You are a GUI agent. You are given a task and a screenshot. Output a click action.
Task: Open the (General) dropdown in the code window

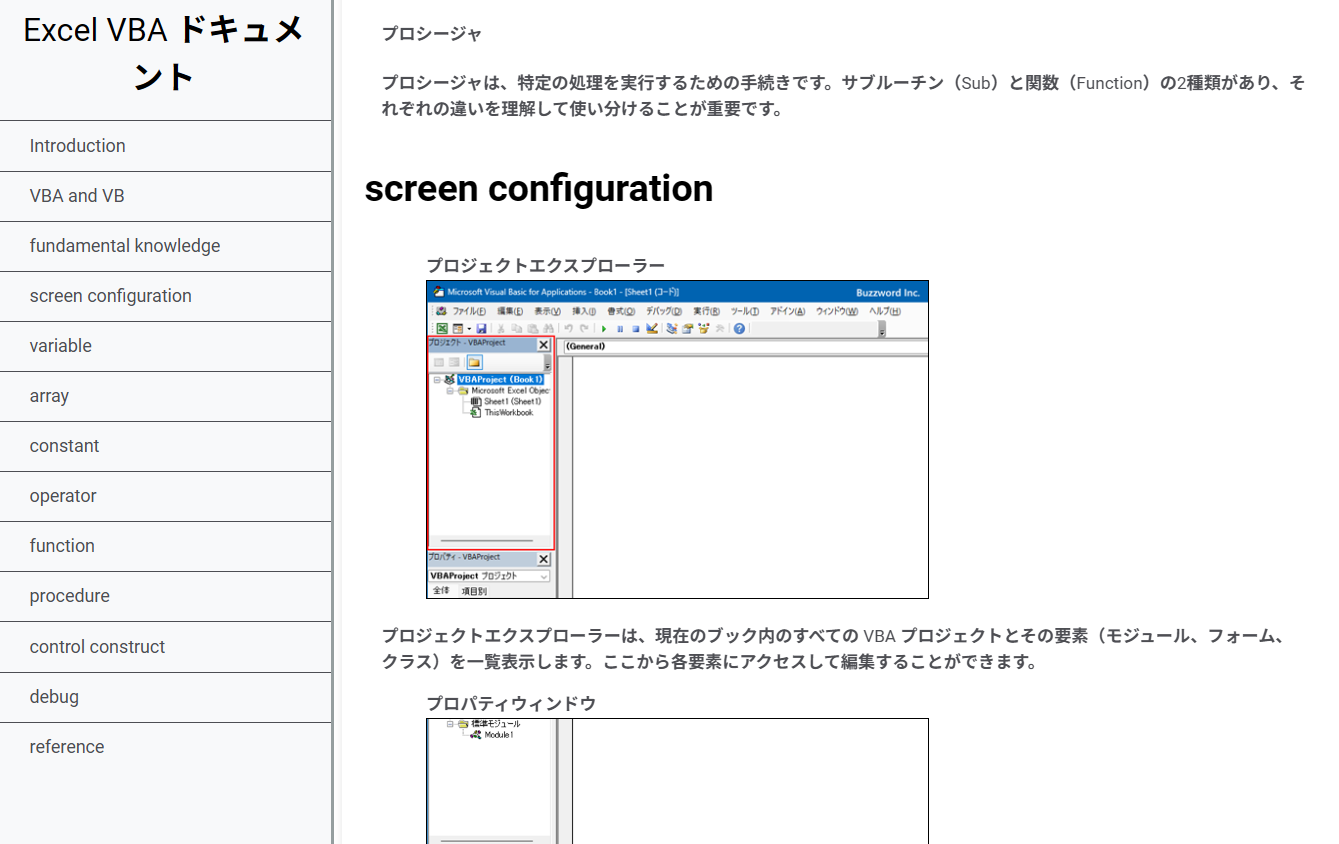coord(600,347)
